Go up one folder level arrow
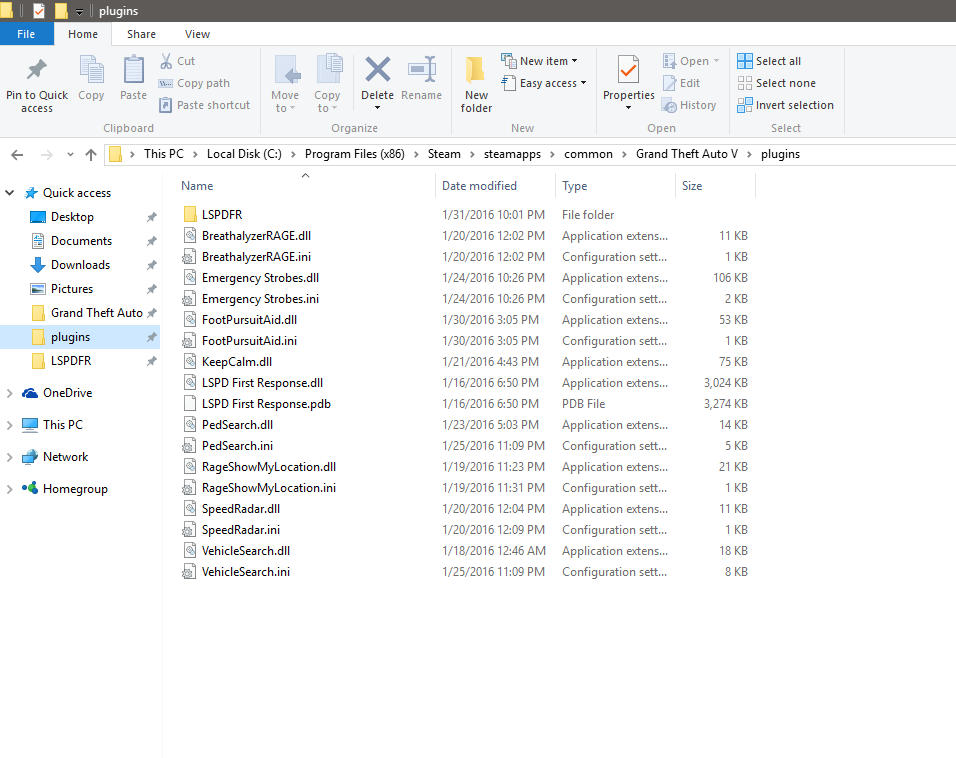This screenshot has width=956, height=758. 91,155
